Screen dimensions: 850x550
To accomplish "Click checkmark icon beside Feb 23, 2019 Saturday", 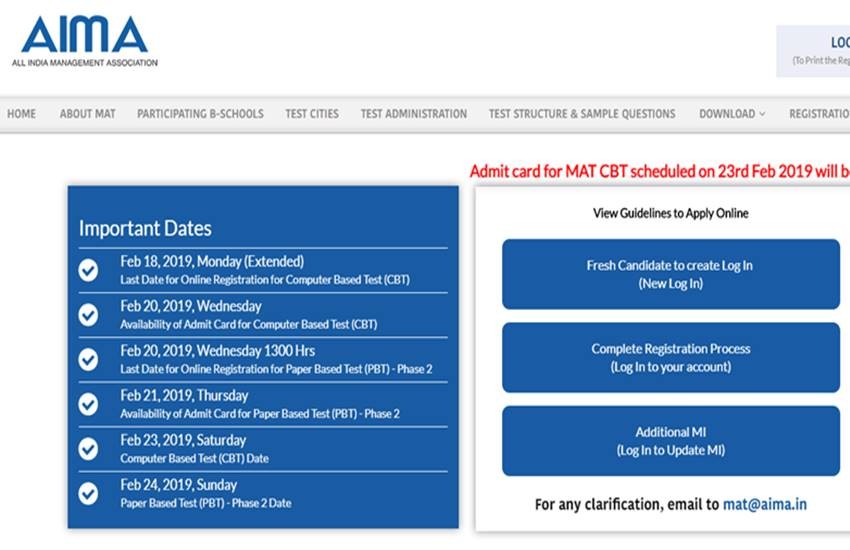I will pyautogui.click(x=89, y=448).
